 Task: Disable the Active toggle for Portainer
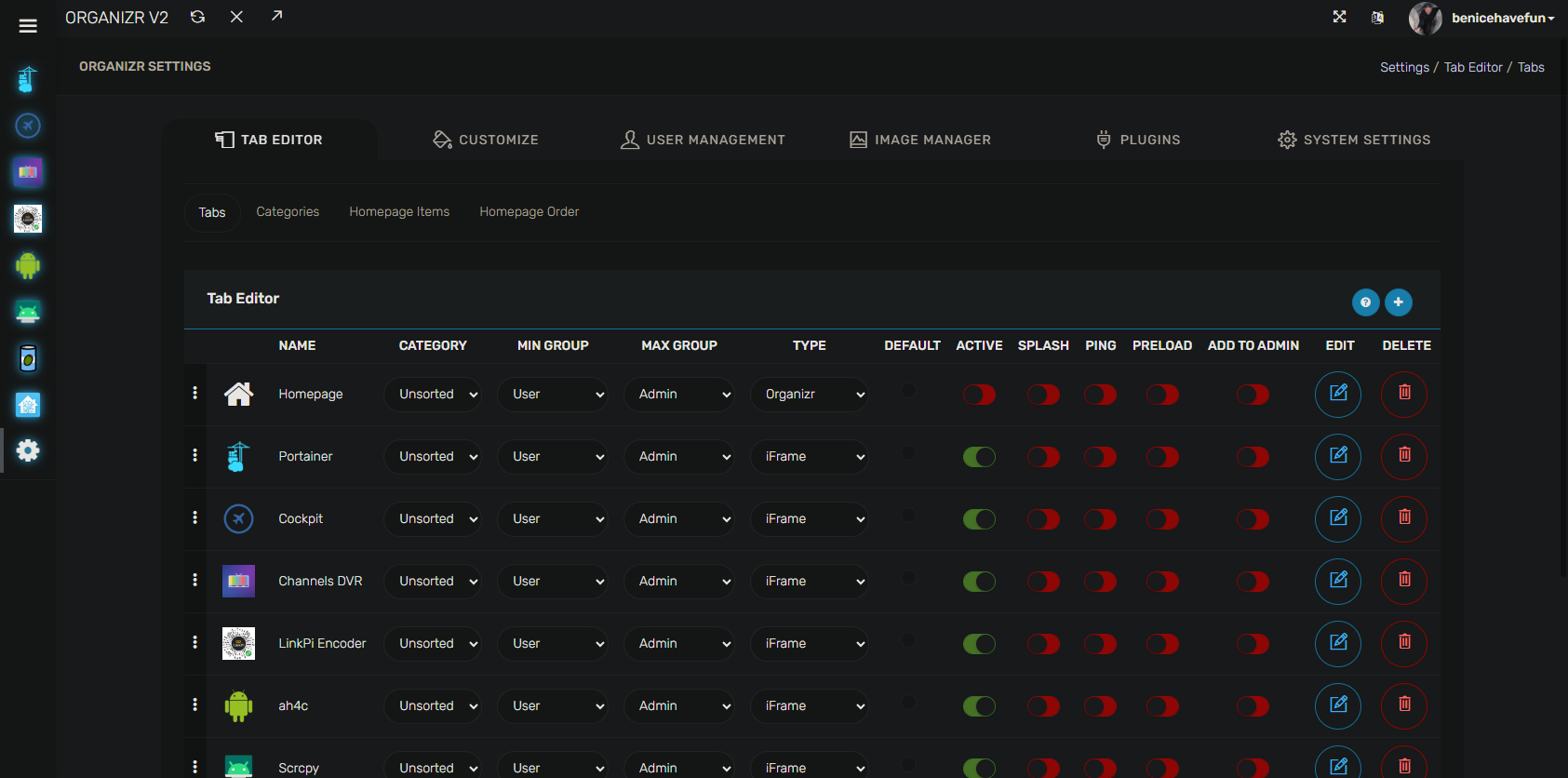click(979, 457)
